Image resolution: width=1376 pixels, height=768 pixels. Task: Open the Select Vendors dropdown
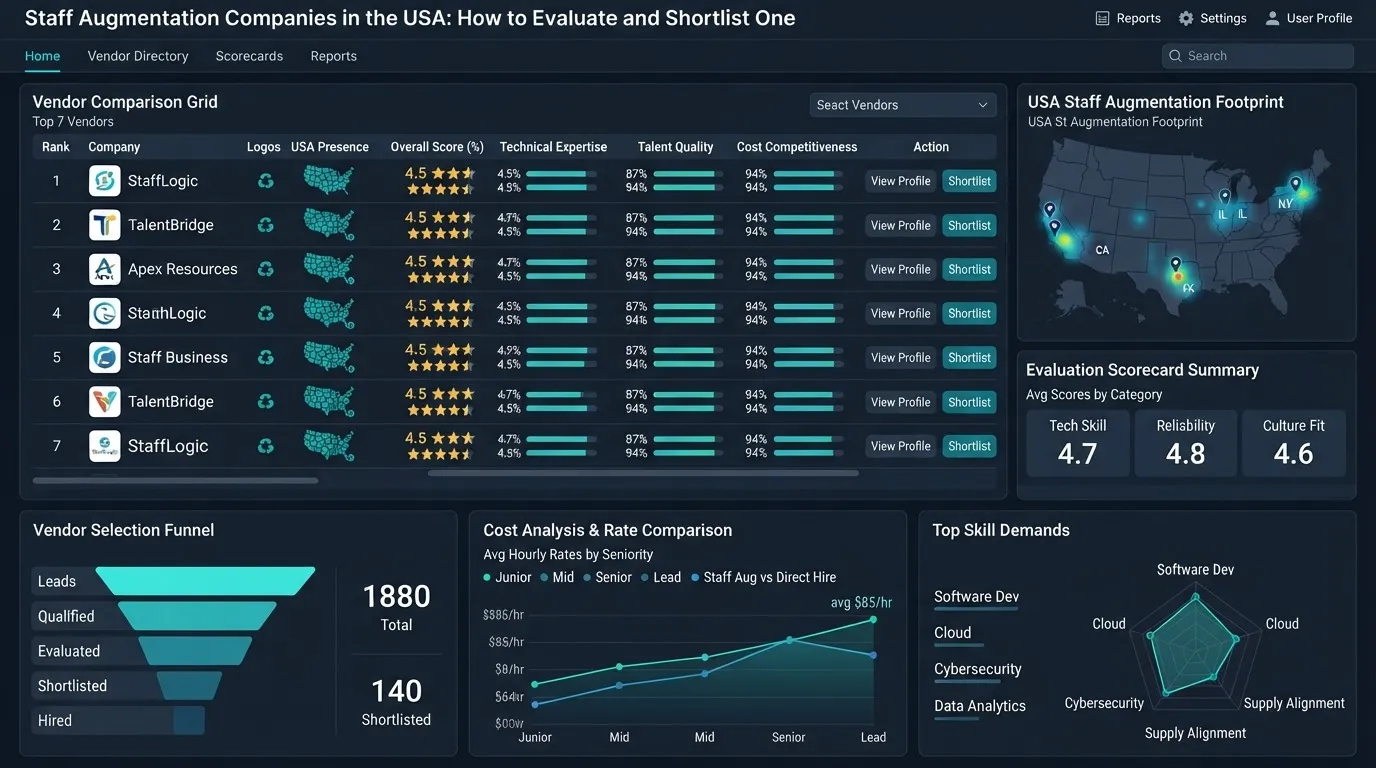pyautogui.click(x=902, y=105)
